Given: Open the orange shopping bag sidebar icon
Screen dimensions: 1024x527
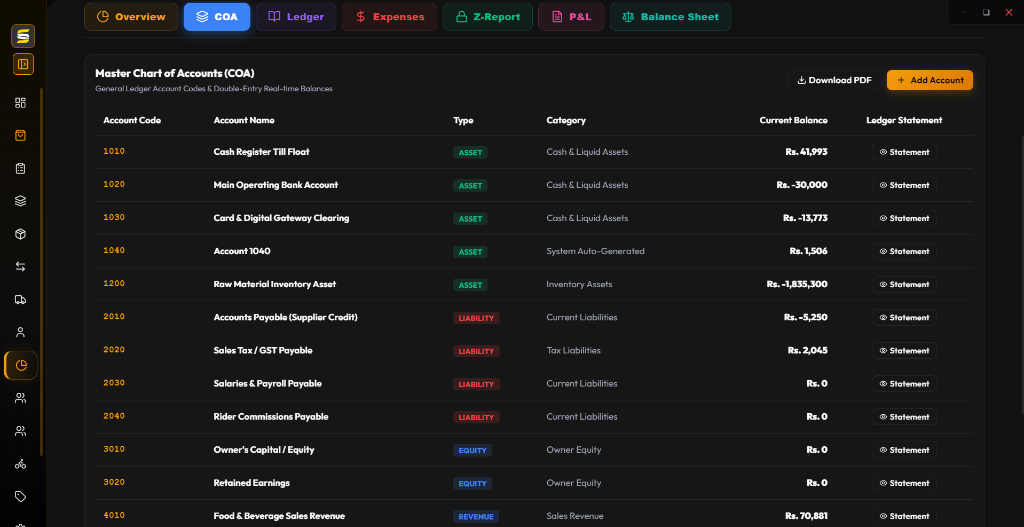Looking at the screenshot, I should (x=20, y=135).
